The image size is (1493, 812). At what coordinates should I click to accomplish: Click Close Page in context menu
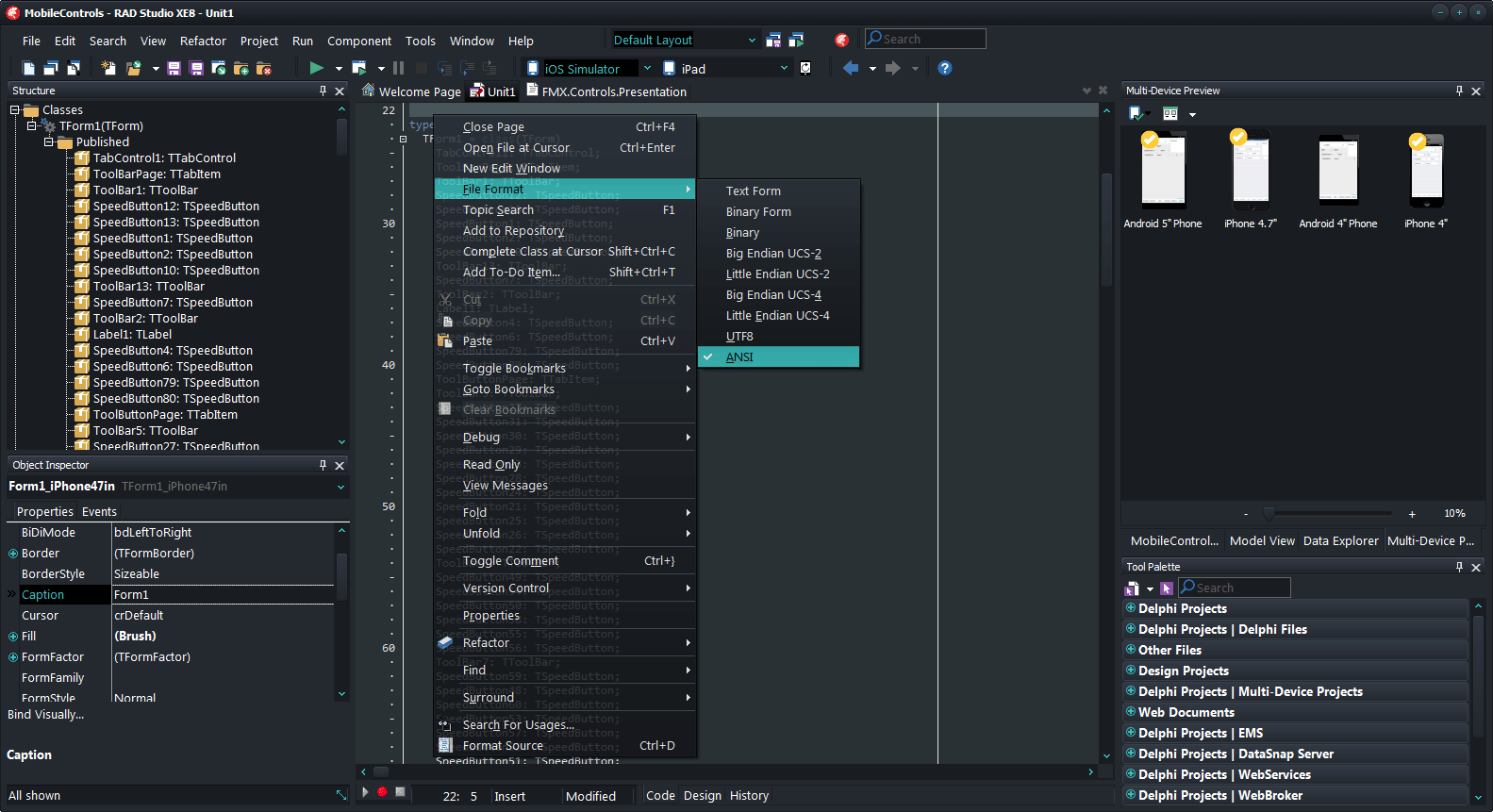(x=565, y=127)
